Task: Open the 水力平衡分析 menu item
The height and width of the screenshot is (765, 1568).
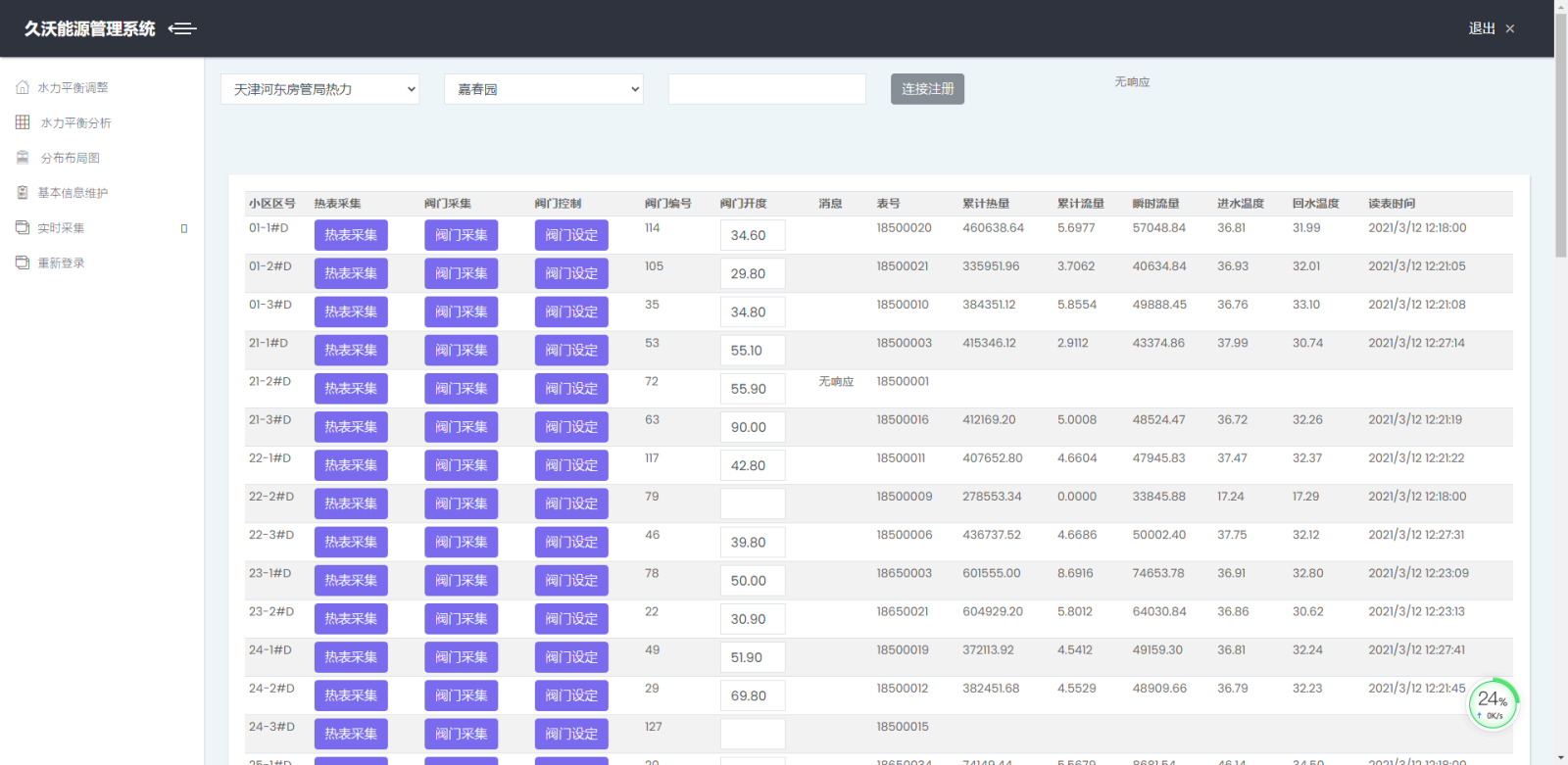Action: pyautogui.click(x=75, y=122)
